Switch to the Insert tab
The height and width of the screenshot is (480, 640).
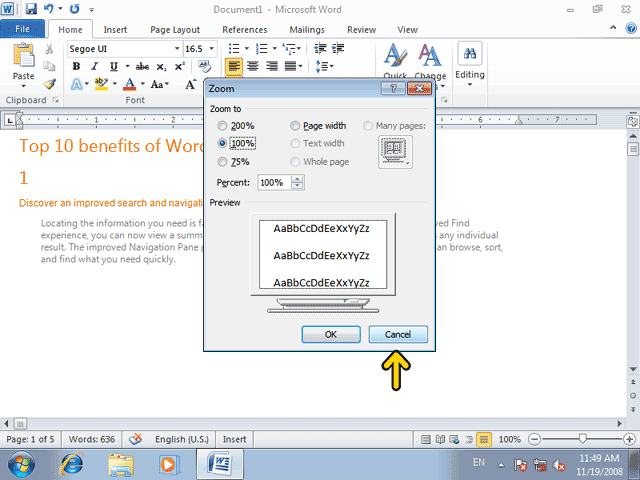(x=115, y=29)
